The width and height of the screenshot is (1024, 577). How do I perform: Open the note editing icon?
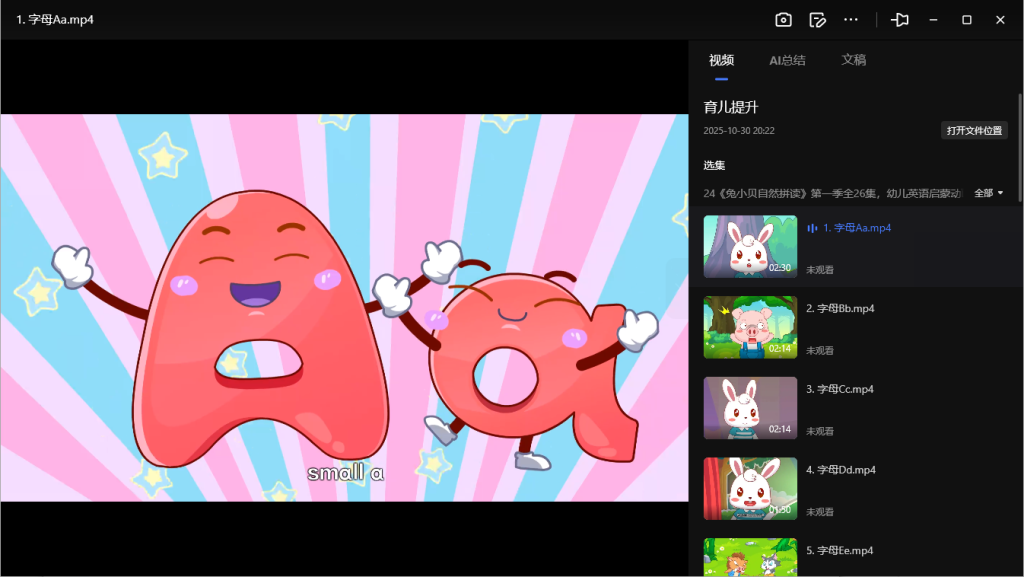[x=817, y=20]
